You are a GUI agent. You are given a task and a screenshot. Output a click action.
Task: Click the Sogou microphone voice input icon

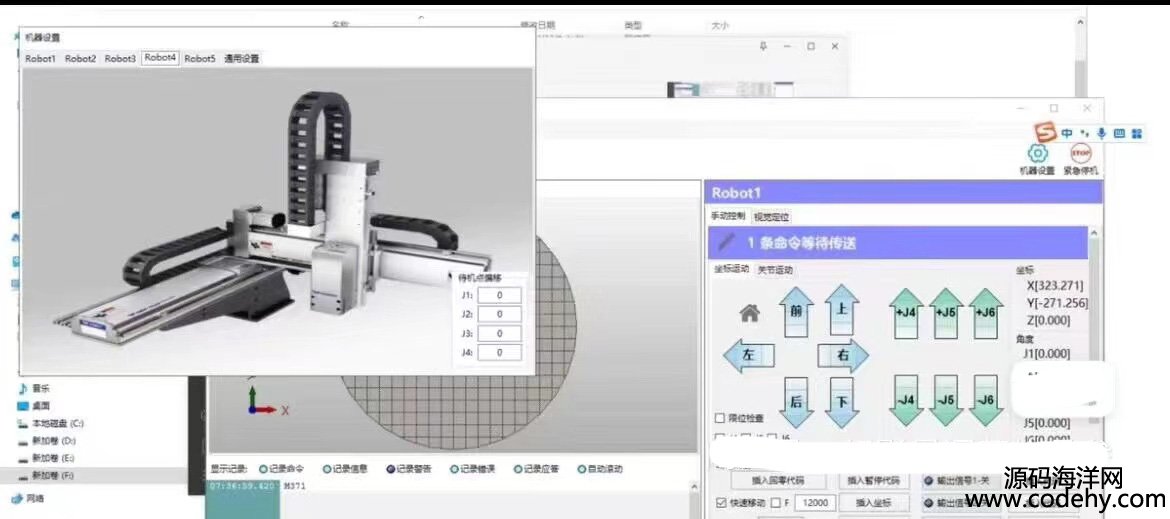coord(1101,133)
